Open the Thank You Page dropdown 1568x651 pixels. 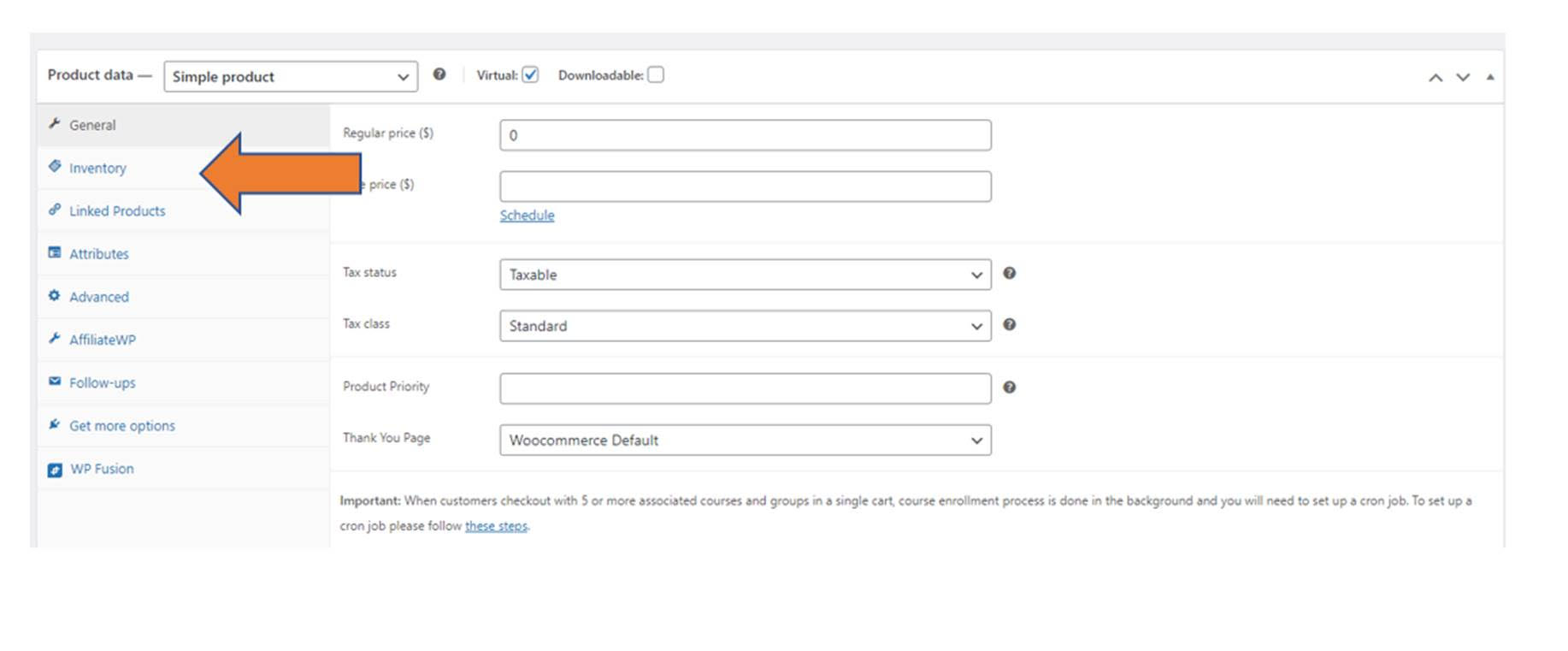coord(745,441)
